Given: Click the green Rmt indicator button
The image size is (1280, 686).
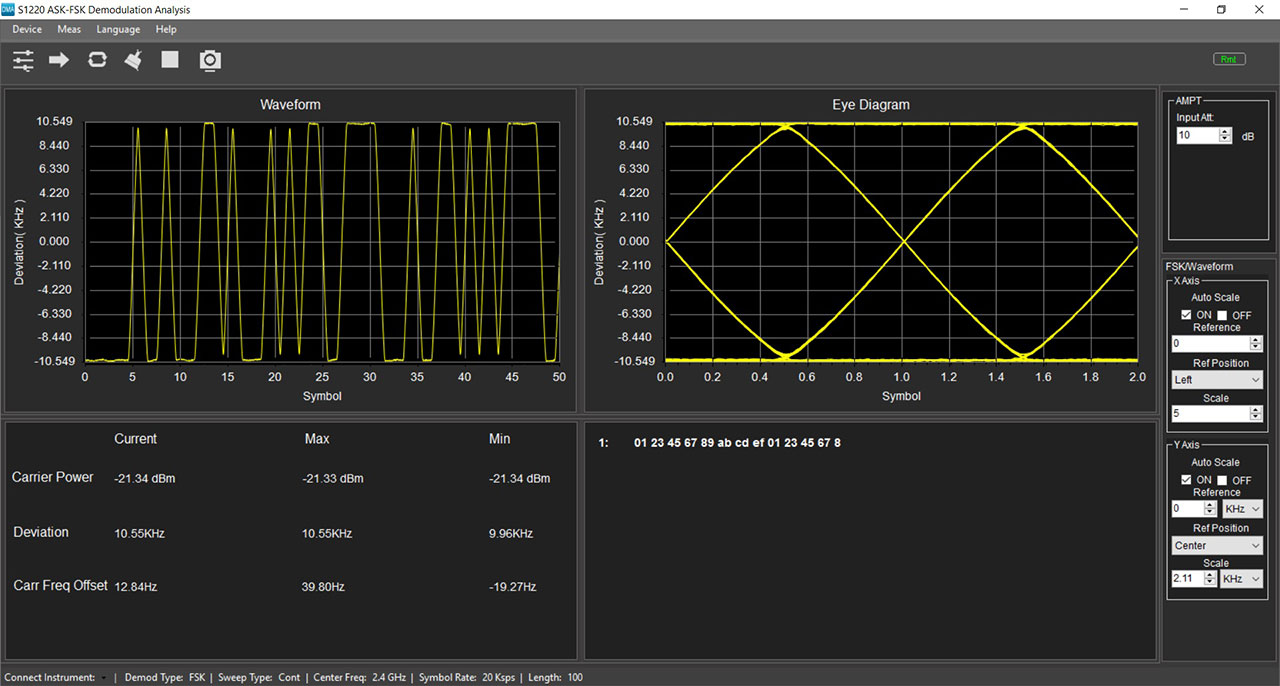Looking at the screenshot, I should pyautogui.click(x=1229, y=58).
